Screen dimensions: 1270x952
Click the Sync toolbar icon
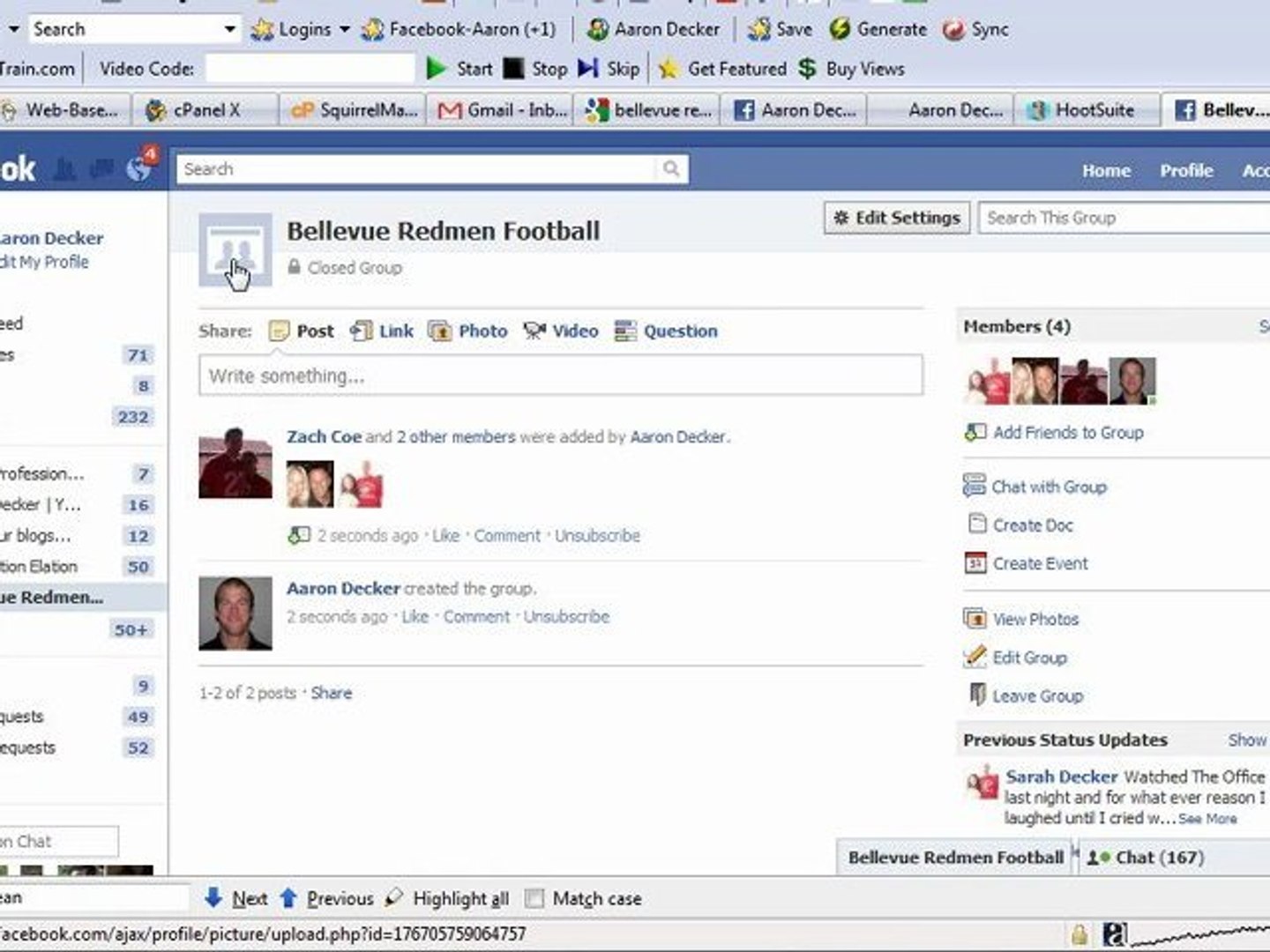click(953, 29)
